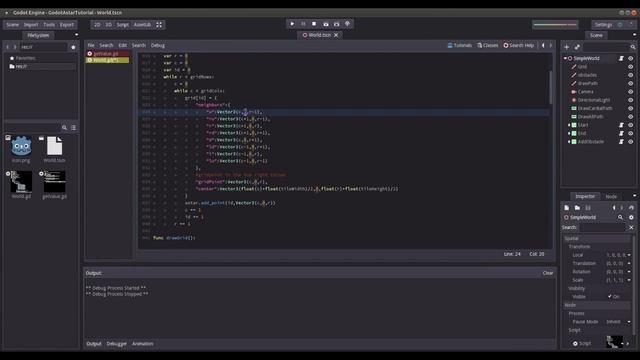Expand the Start node children
Image resolution: width=640 pixels, height=360 pixels.
[569, 125]
